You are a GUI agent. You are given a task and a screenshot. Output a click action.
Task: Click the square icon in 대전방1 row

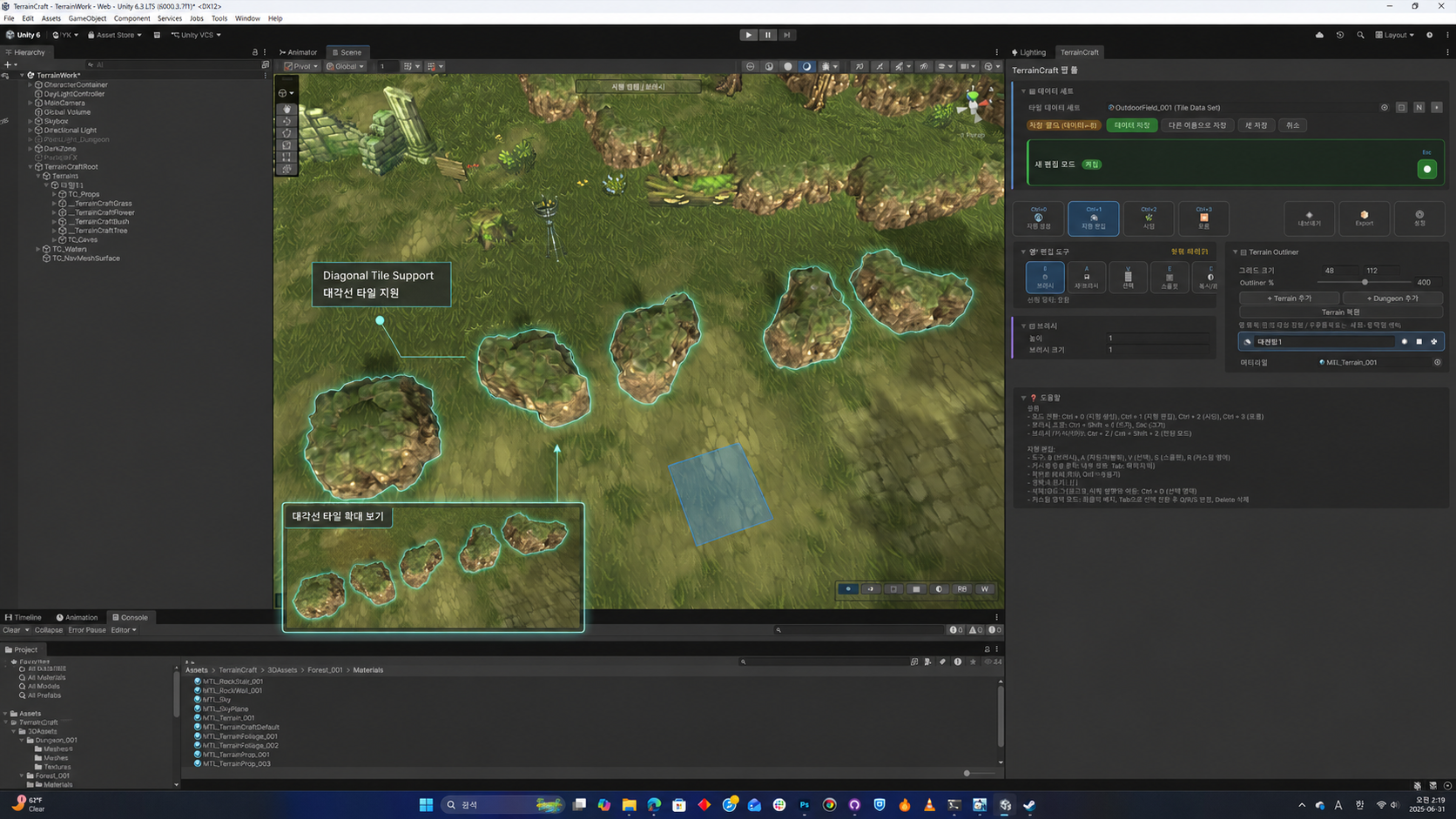pyautogui.click(x=1419, y=341)
